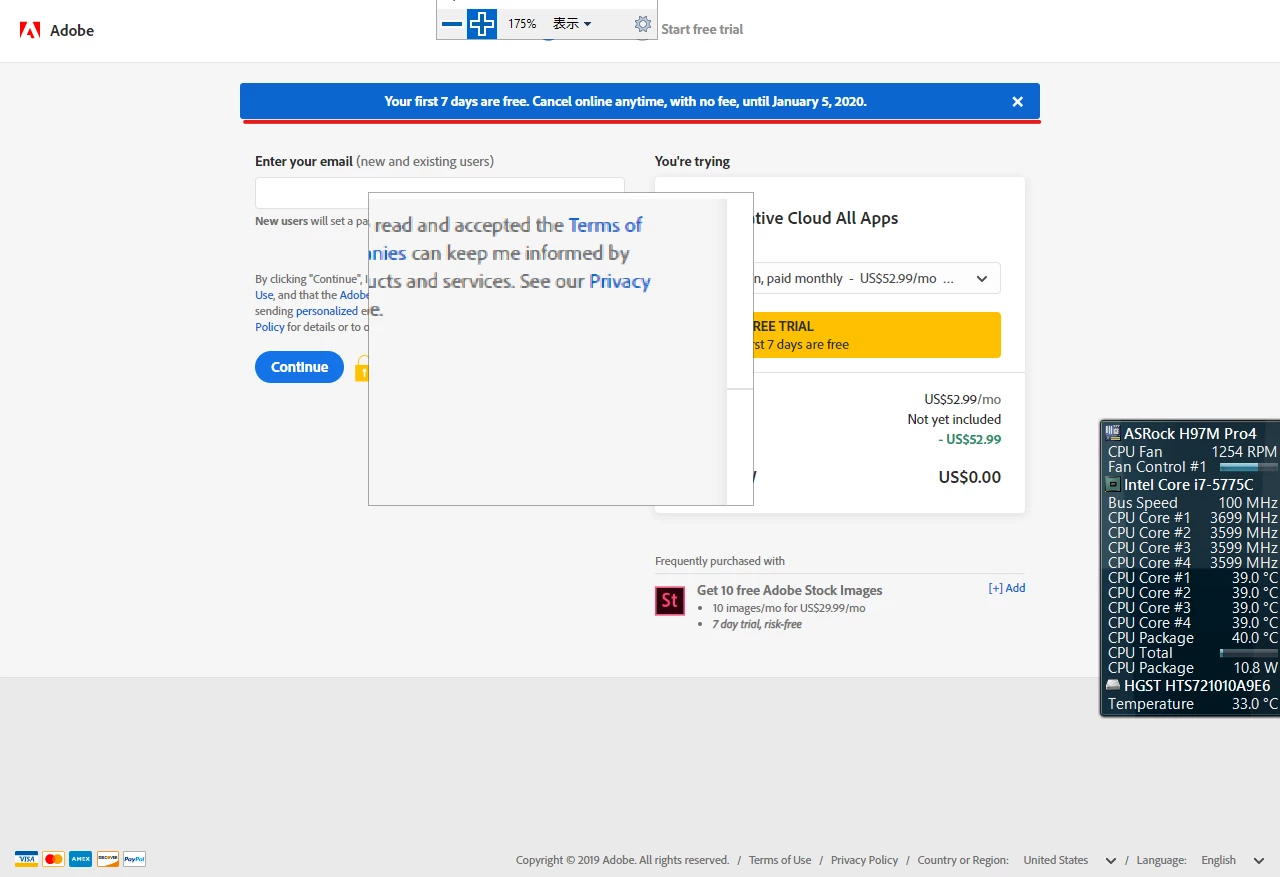Screen dimensions: 1280x877
Task: Click the CPU Total load bar
Action: pyautogui.click(x=1248, y=653)
